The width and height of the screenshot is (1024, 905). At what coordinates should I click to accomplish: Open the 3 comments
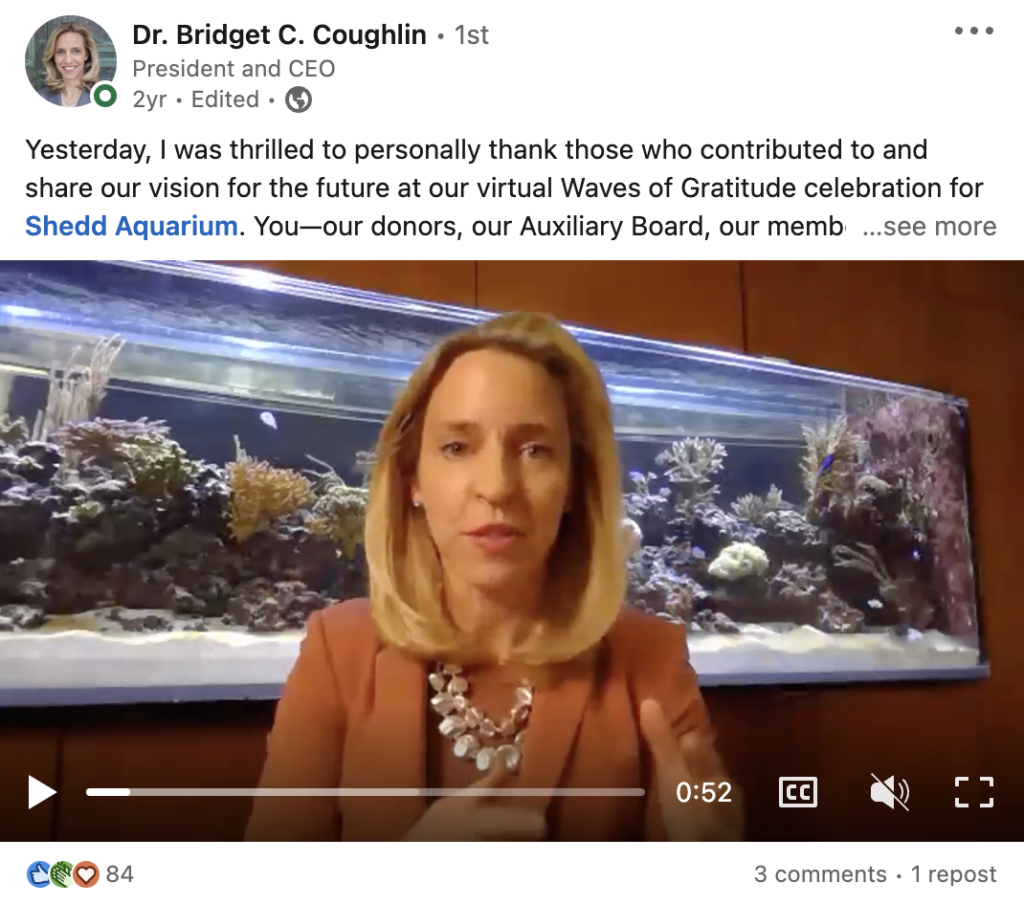tap(820, 874)
